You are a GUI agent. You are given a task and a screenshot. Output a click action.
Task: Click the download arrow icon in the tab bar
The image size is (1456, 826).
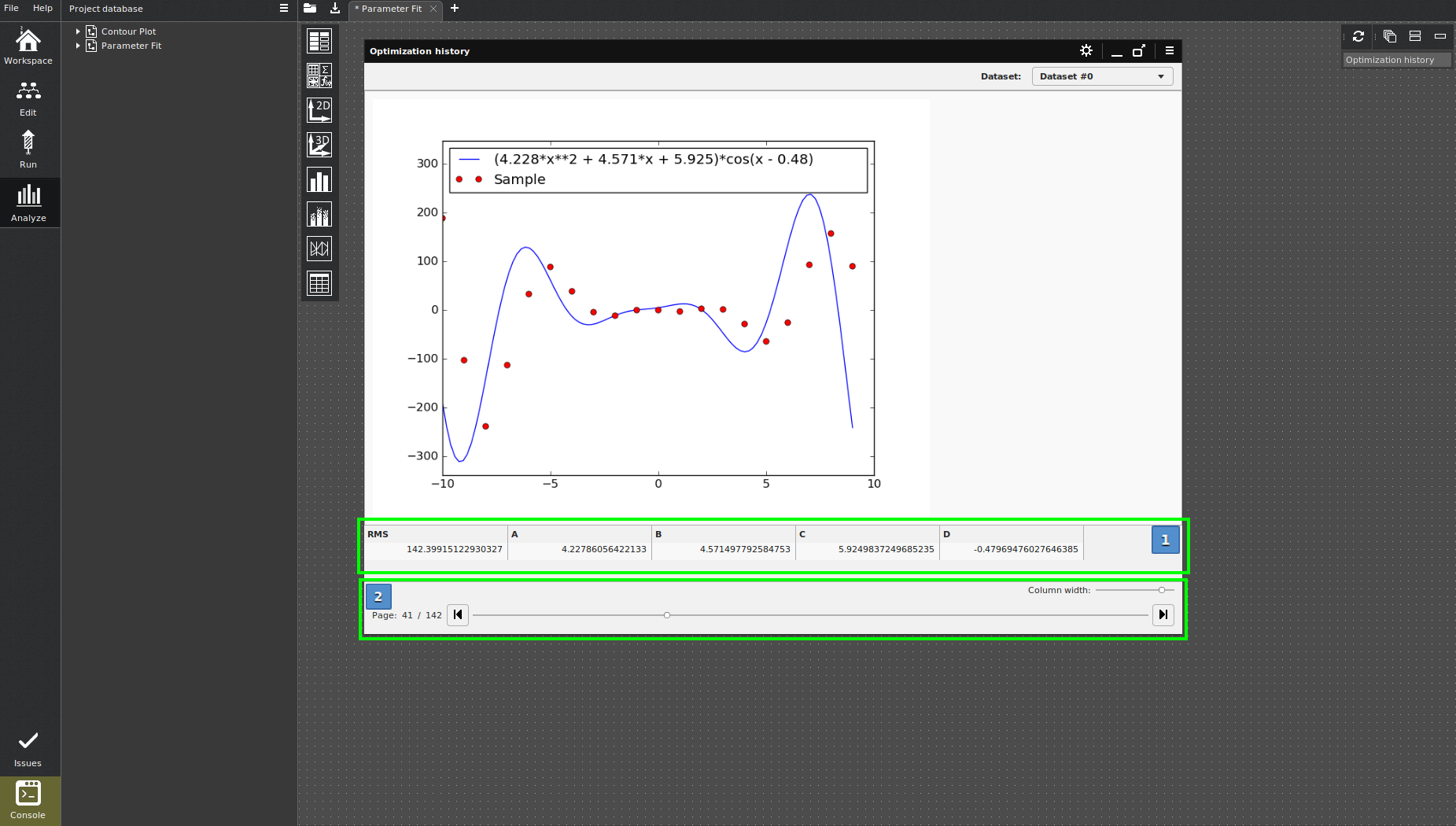tap(335, 9)
